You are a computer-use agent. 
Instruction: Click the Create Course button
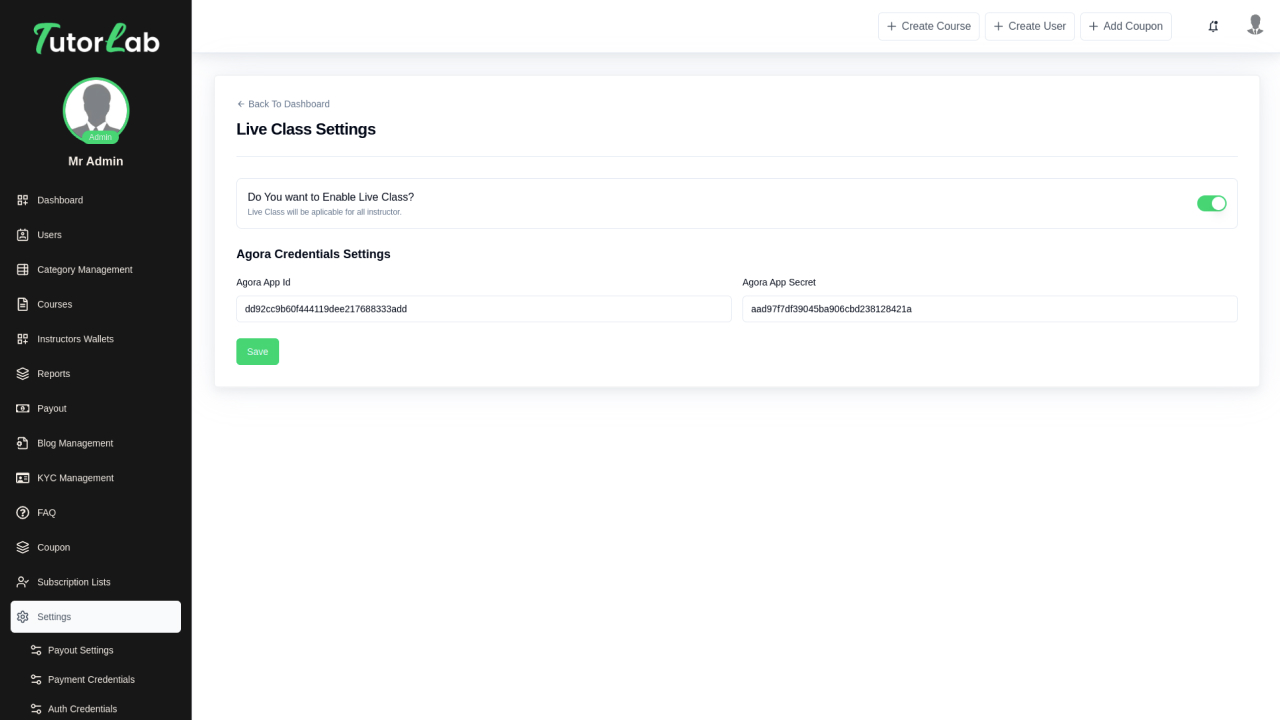[x=928, y=26]
